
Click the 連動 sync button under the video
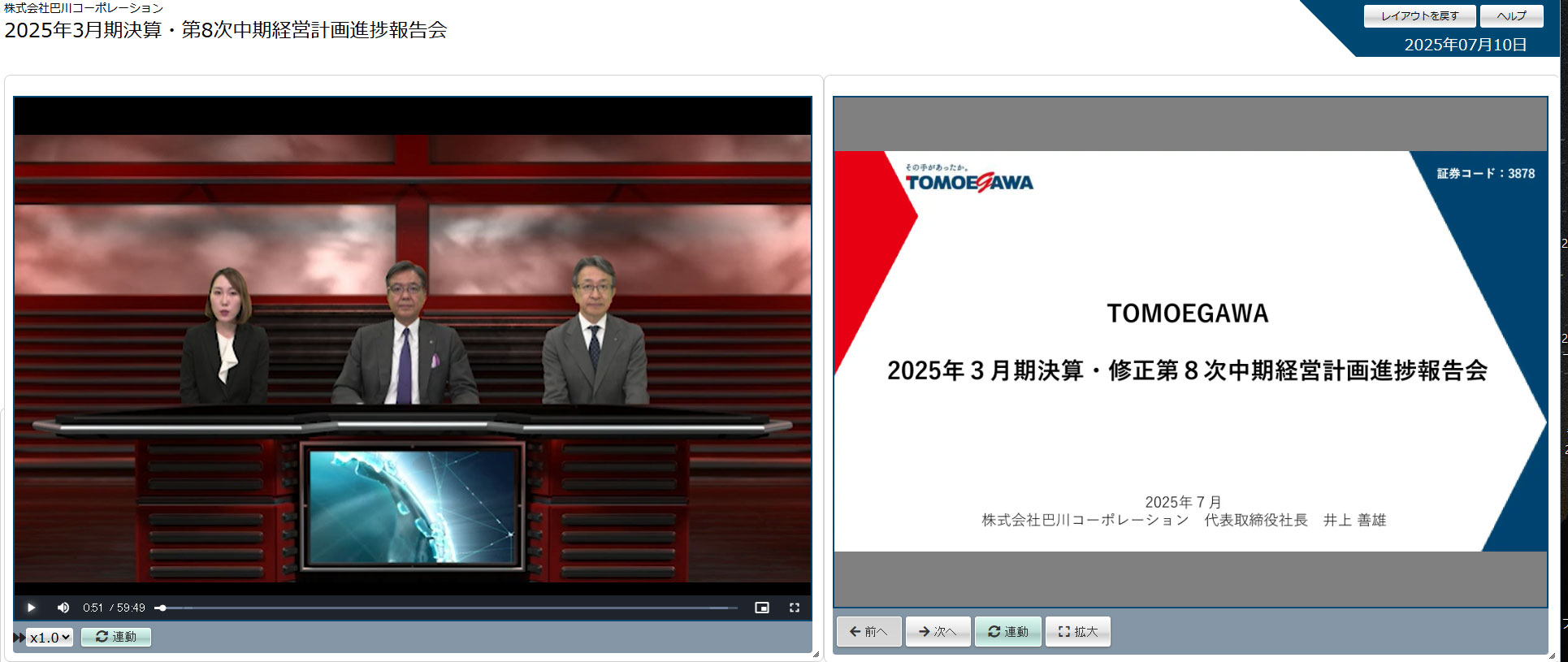tap(116, 637)
